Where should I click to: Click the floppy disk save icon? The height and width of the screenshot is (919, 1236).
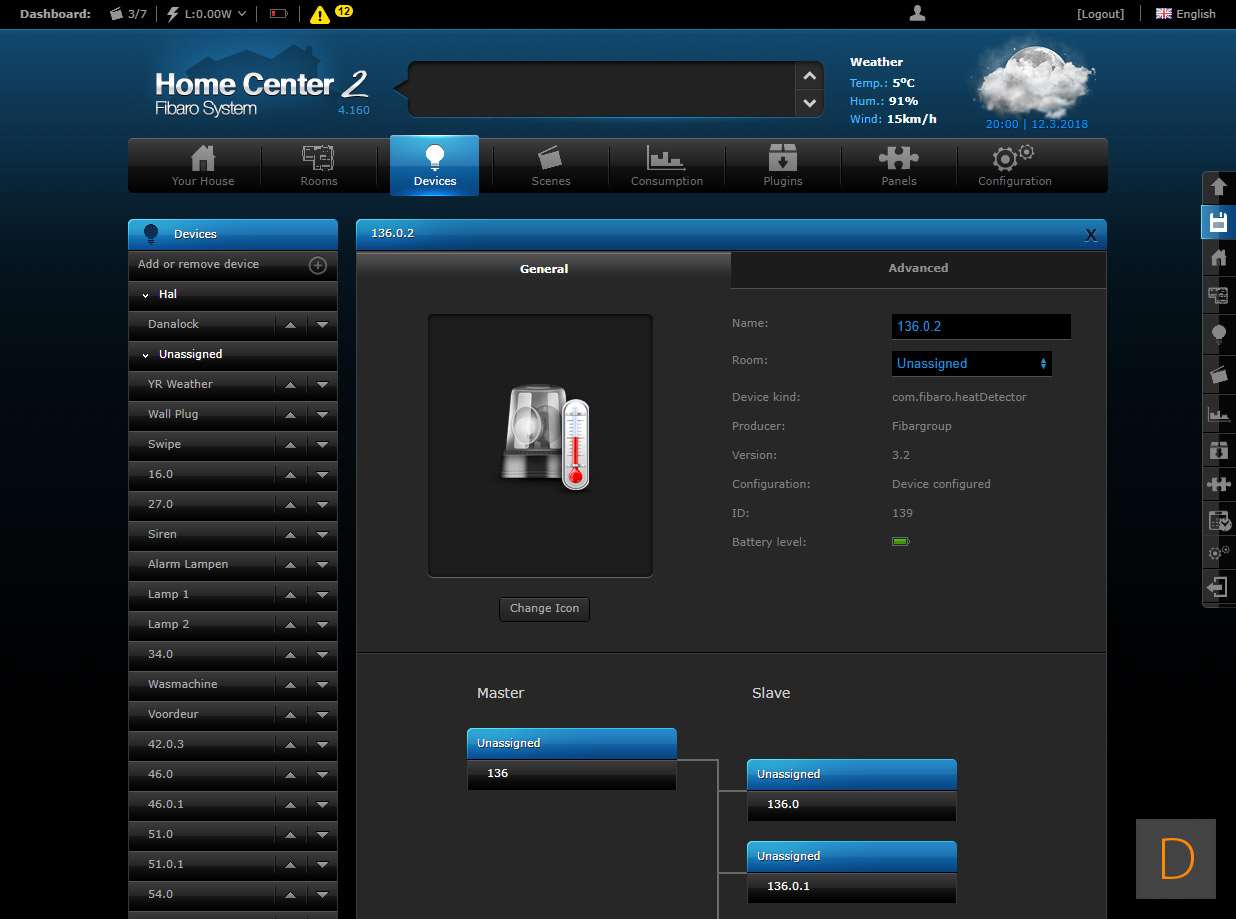click(x=1218, y=222)
